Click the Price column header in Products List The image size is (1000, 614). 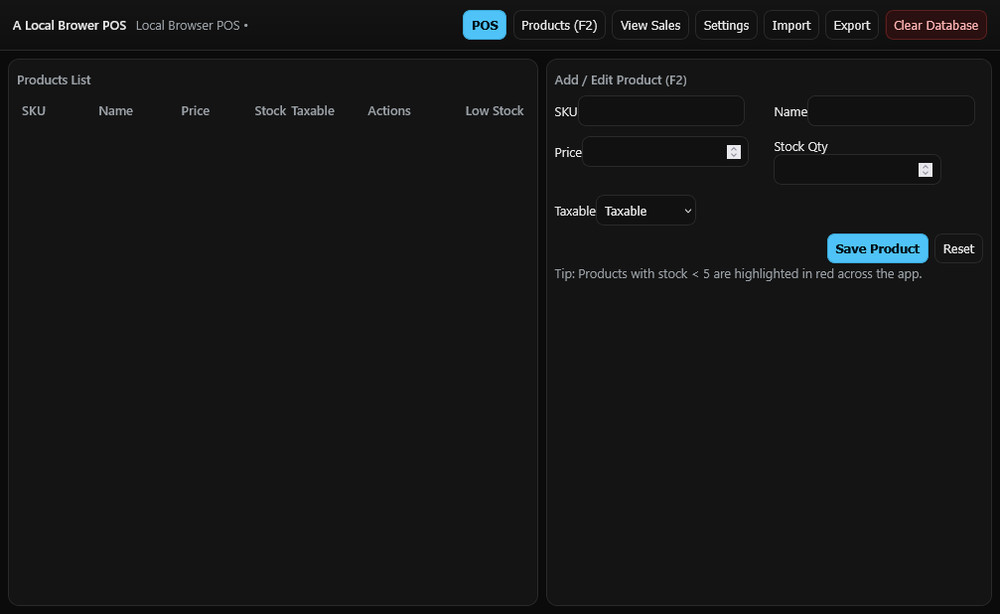pyautogui.click(x=195, y=110)
